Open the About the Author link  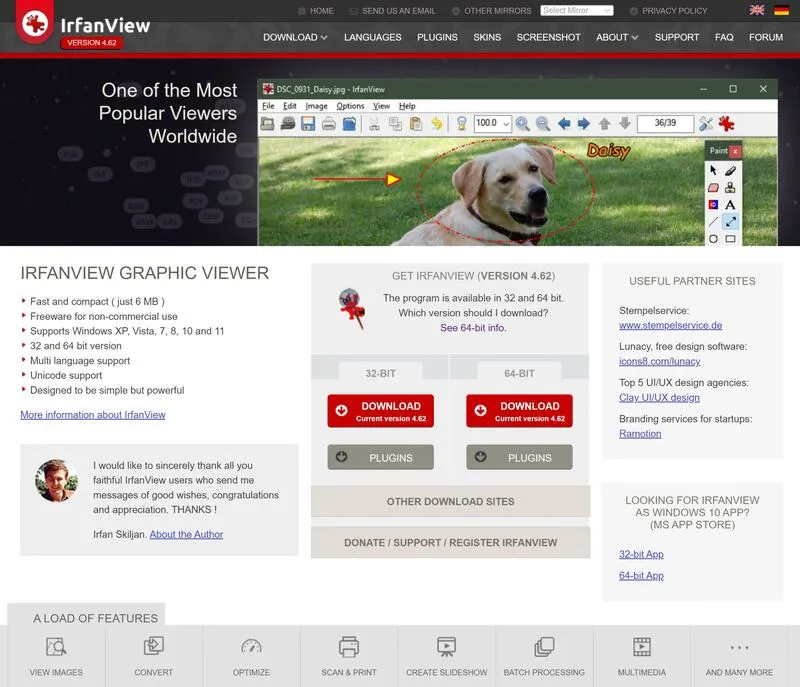click(x=186, y=534)
